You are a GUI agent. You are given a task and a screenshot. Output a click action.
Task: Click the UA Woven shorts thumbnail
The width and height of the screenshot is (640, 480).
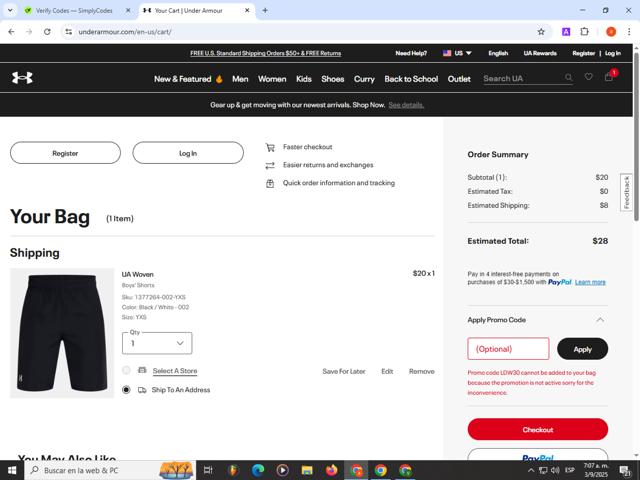62,333
